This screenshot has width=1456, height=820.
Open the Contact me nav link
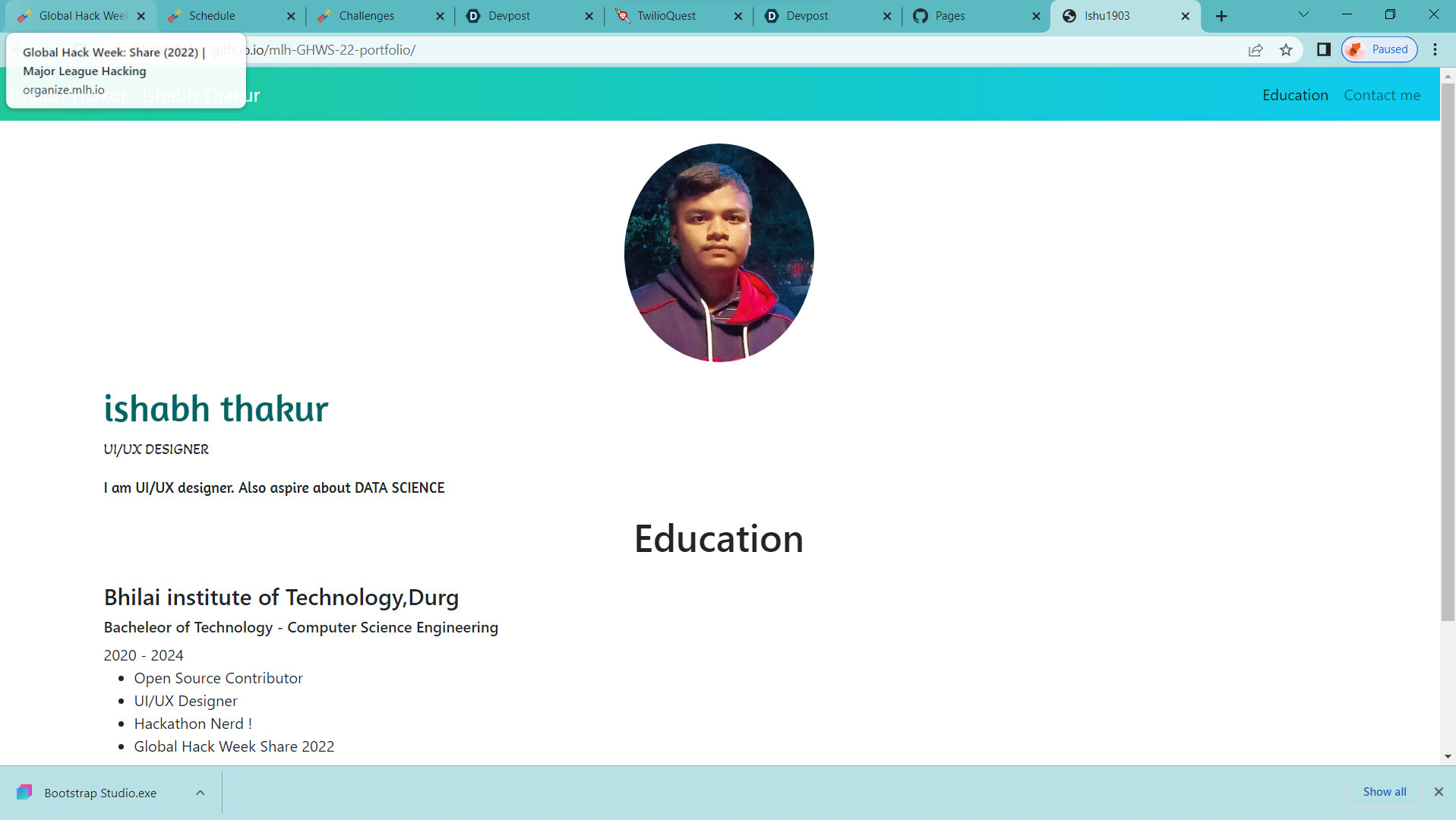tap(1382, 95)
